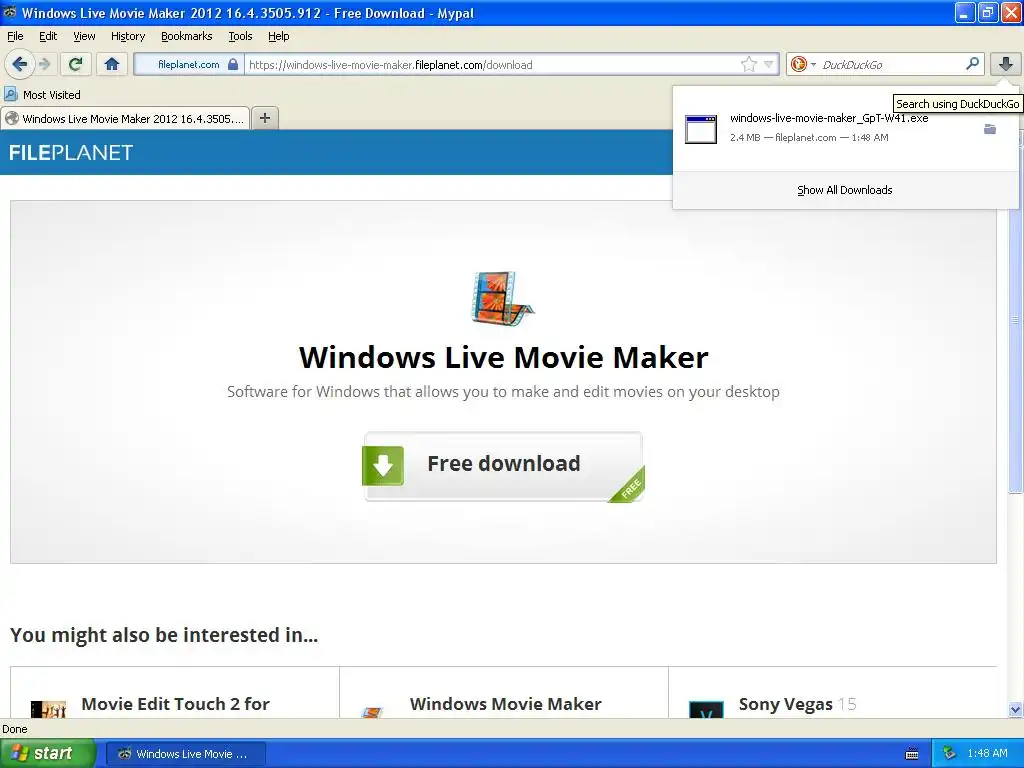Open the DuckDuckGo search engine selector
This screenshot has width=1024, height=768.
click(x=803, y=64)
